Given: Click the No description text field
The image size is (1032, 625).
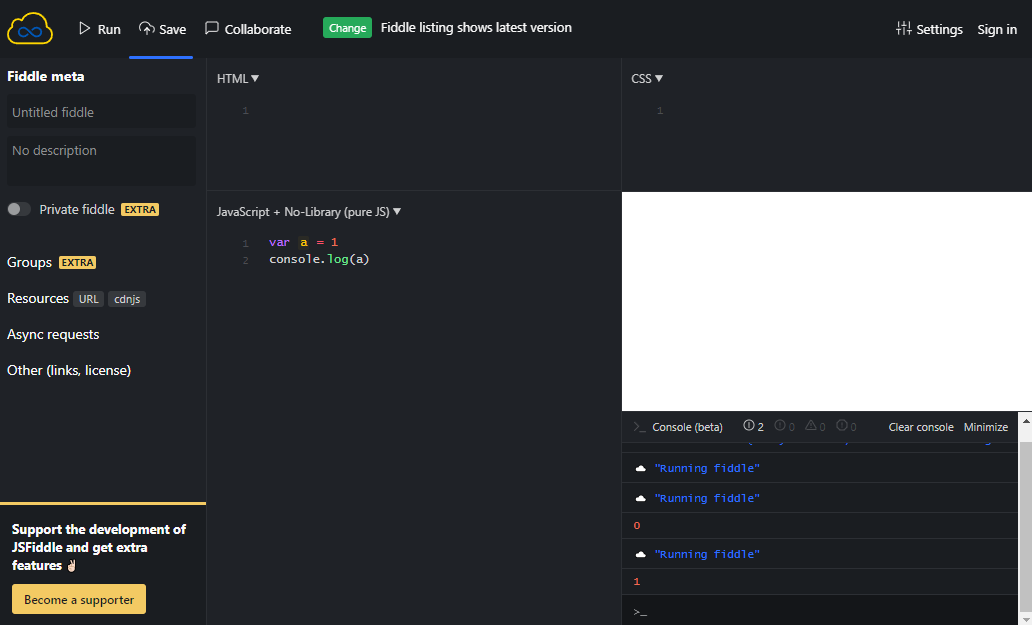Looking at the screenshot, I should point(101,161).
